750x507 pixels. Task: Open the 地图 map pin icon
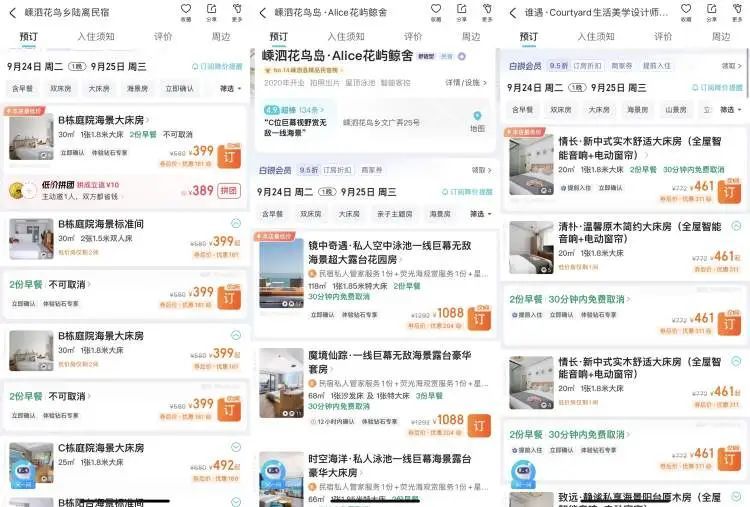(x=477, y=120)
